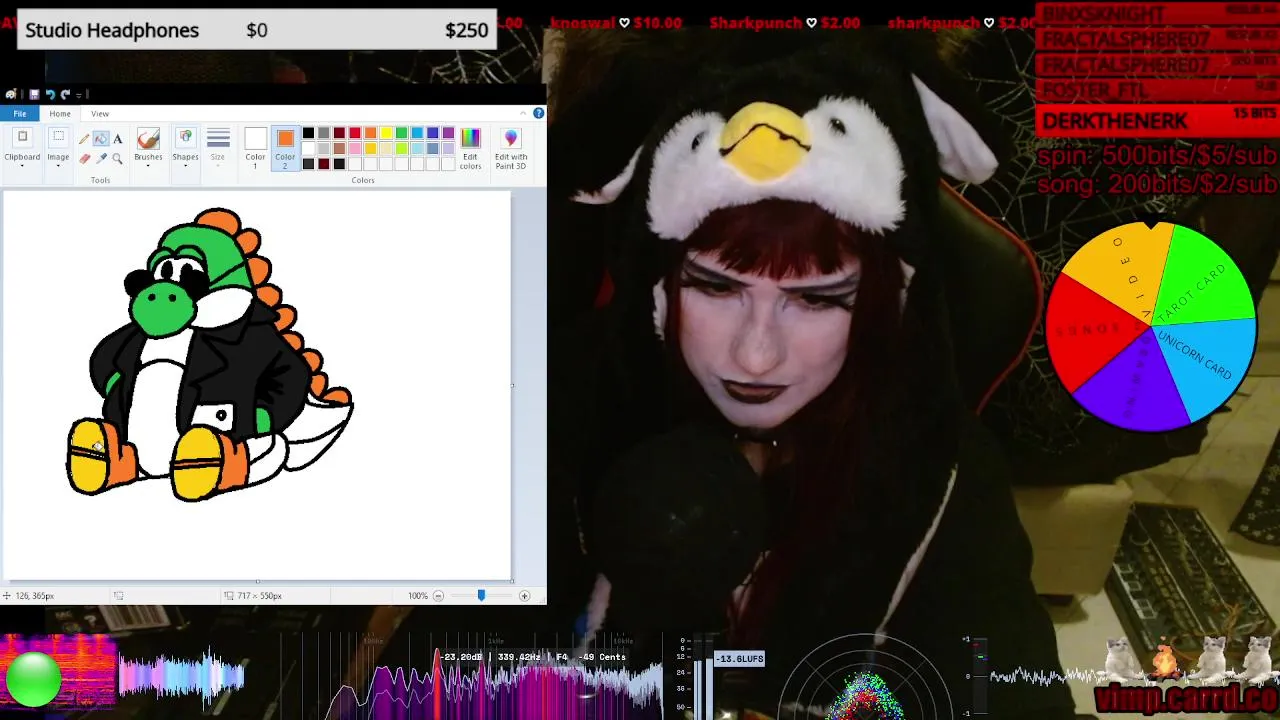Select the Text tool (letter A)
The height and width of the screenshot is (720, 1280).
pyautogui.click(x=118, y=138)
